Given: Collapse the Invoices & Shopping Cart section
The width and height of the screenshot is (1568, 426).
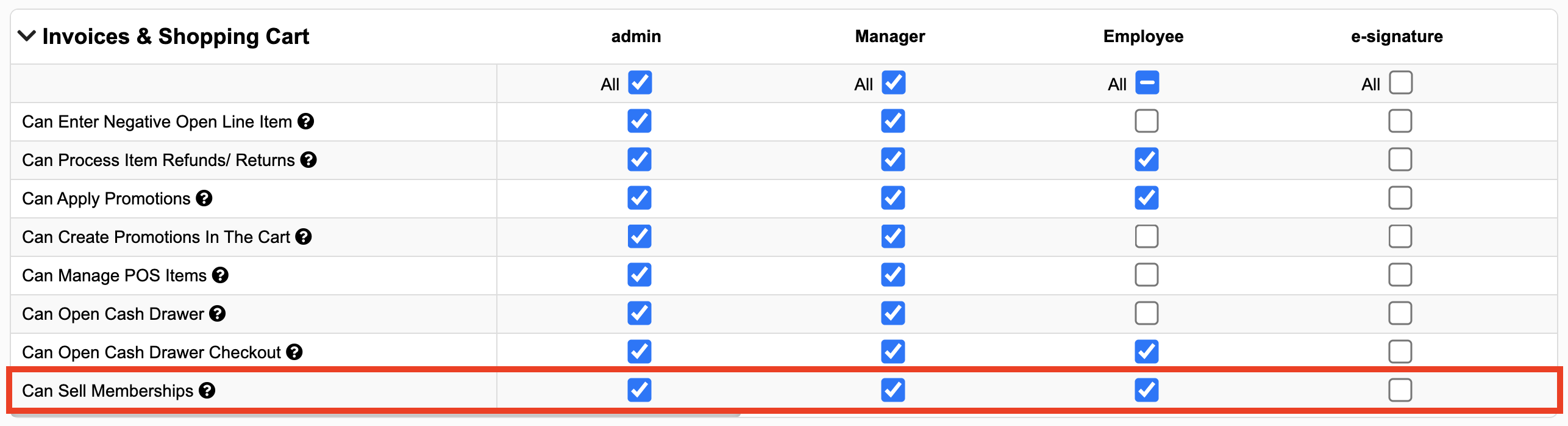Looking at the screenshot, I should point(27,36).
